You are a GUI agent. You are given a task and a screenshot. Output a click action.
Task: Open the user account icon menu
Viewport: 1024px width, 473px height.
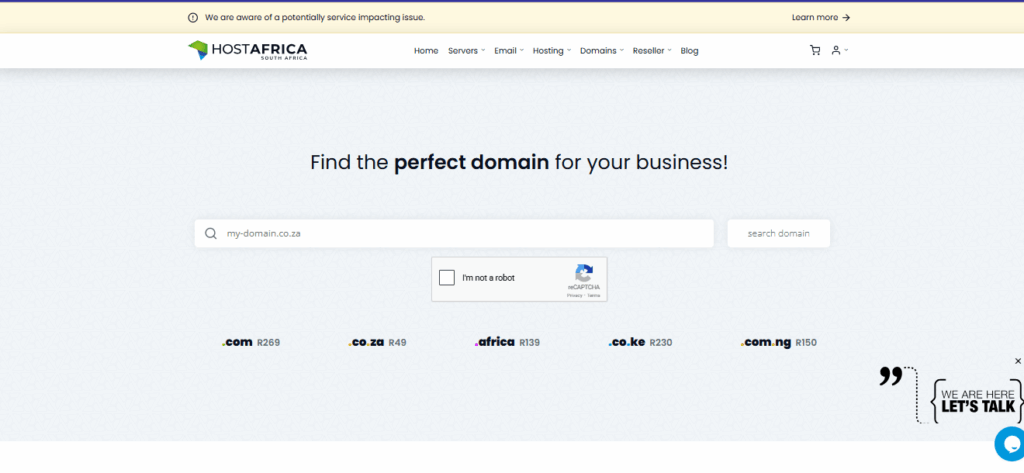pyautogui.click(x=839, y=50)
